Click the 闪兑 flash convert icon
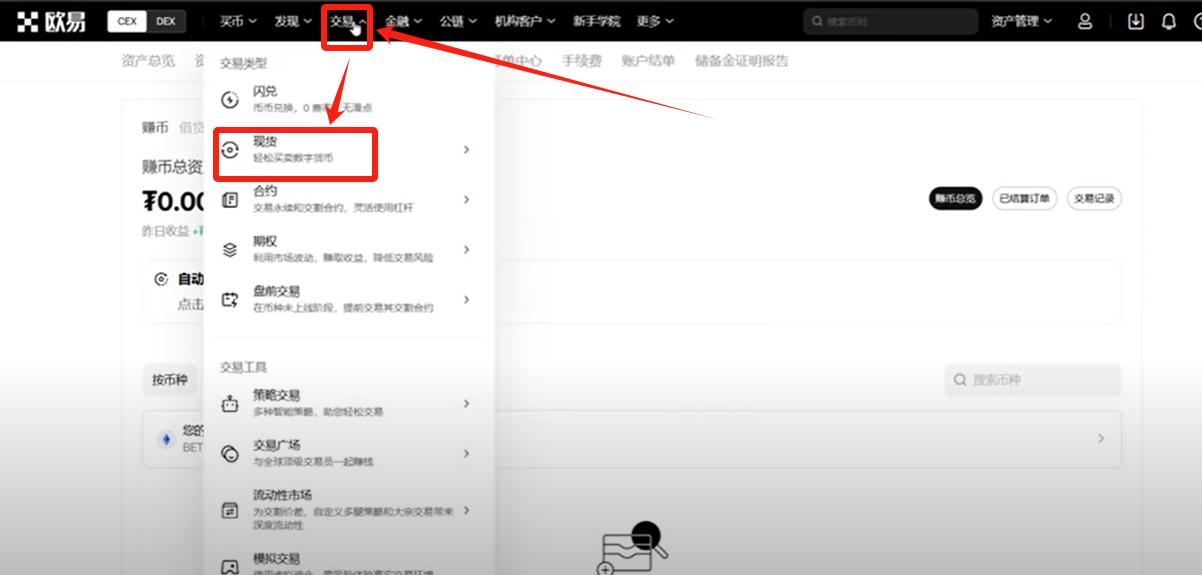Image resolution: width=1202 pixels, height=575 pixels. tap(230, 99)
